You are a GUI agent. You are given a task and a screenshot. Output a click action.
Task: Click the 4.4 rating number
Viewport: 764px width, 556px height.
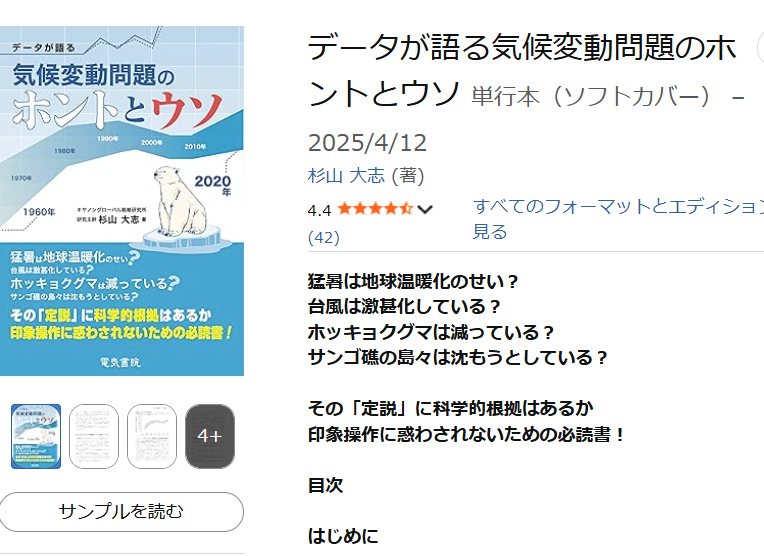coord(320,210)
